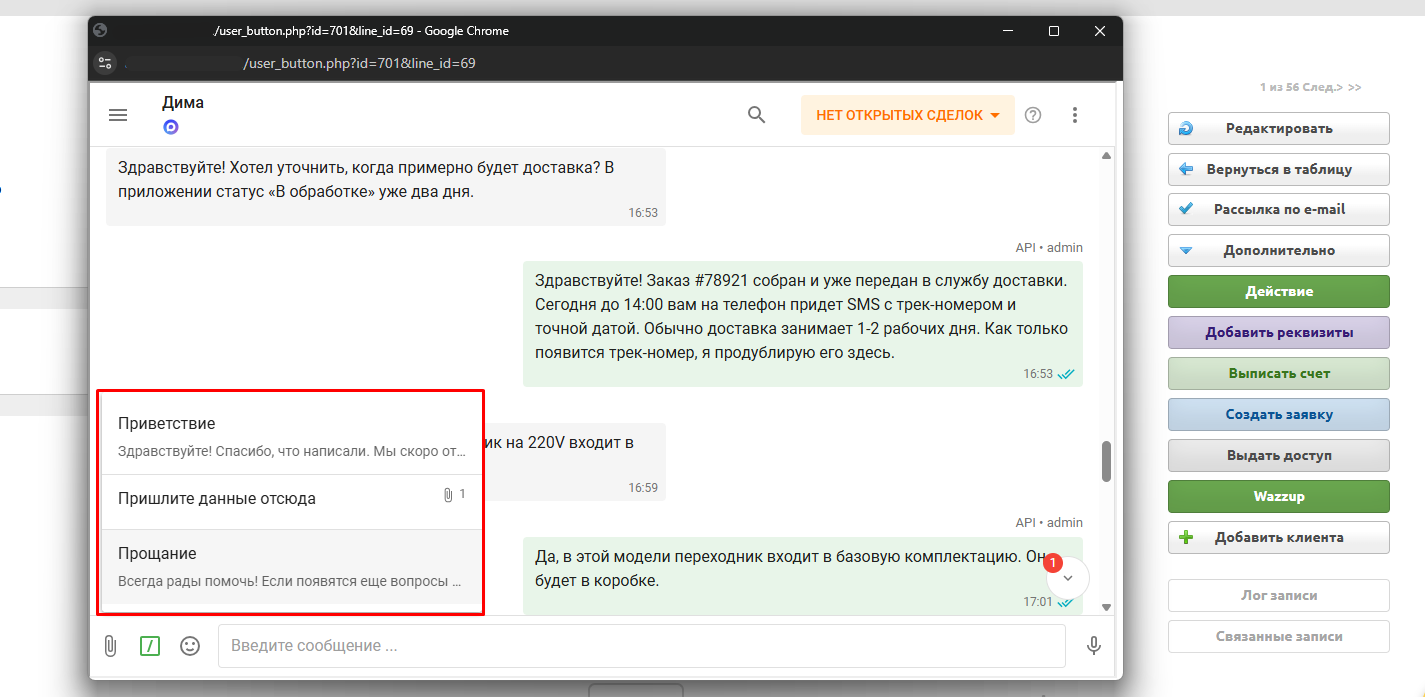Image resolution: width=1425 pixels, height=697 pixels.
Task: Expand the Дополнительно dropdown button
Action: 1278,251
